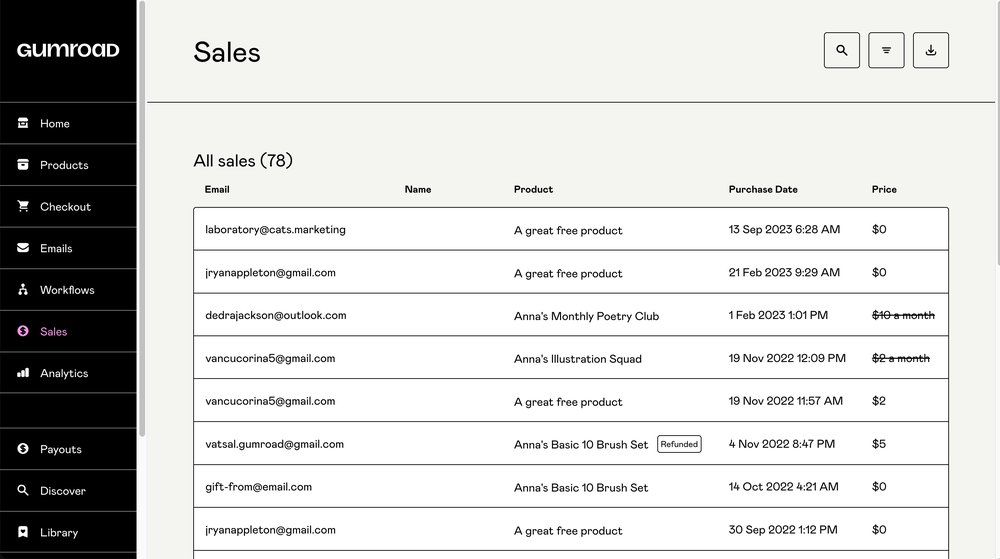Click the sidebar vertical scrollbar
The image size is (1000, 559).
[x=142, y=219]
